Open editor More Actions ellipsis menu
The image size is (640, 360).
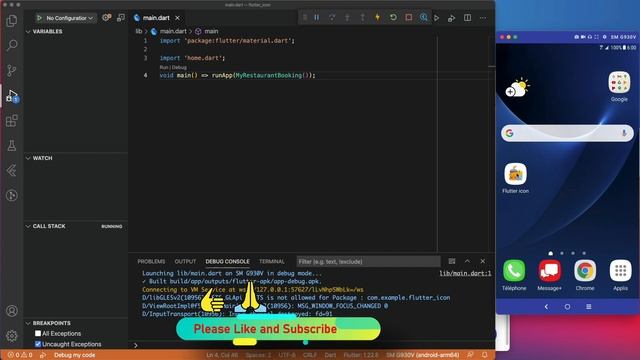click(483, 18)
